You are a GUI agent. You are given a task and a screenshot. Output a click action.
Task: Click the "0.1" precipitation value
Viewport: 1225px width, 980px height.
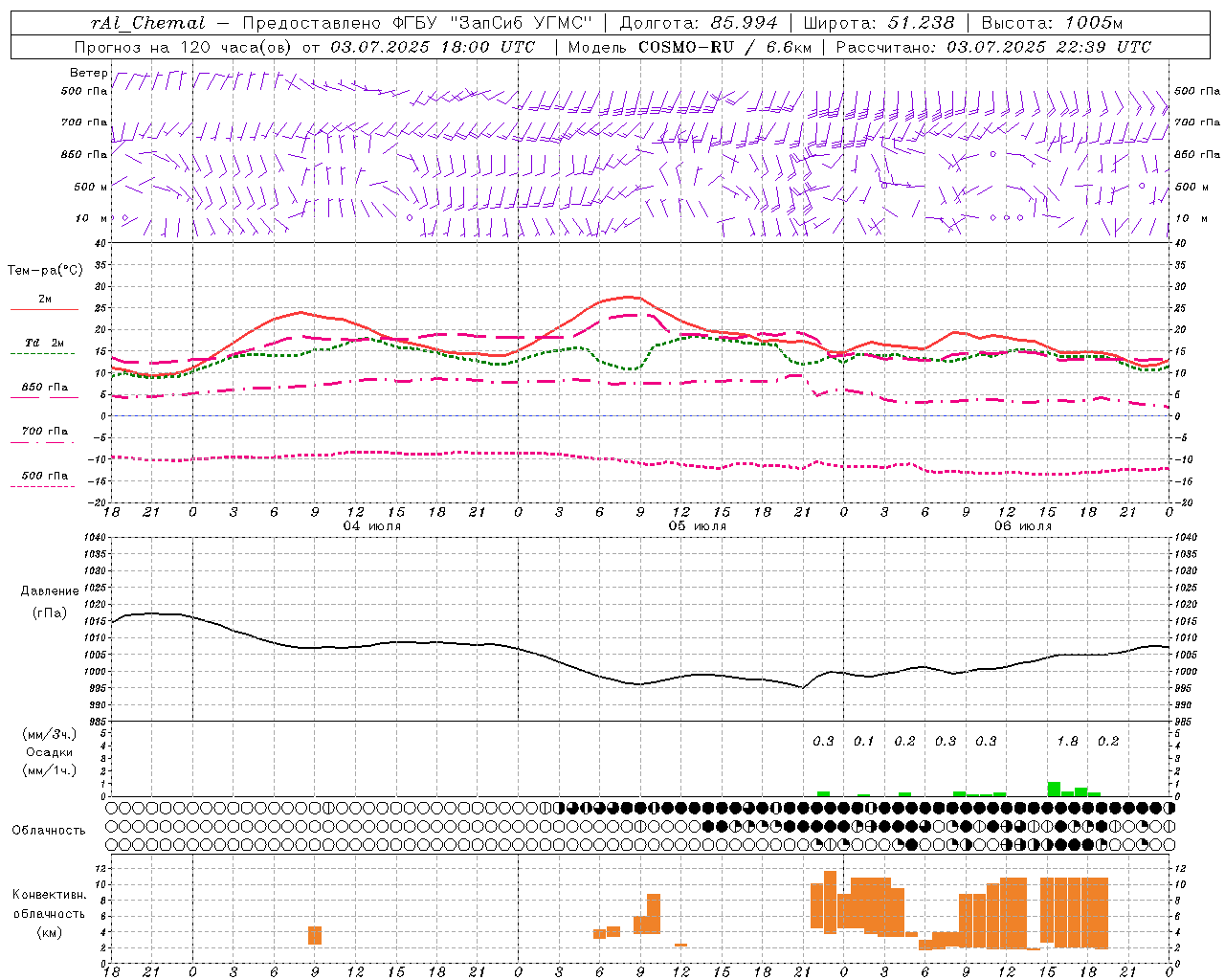[x=864, y=742]
